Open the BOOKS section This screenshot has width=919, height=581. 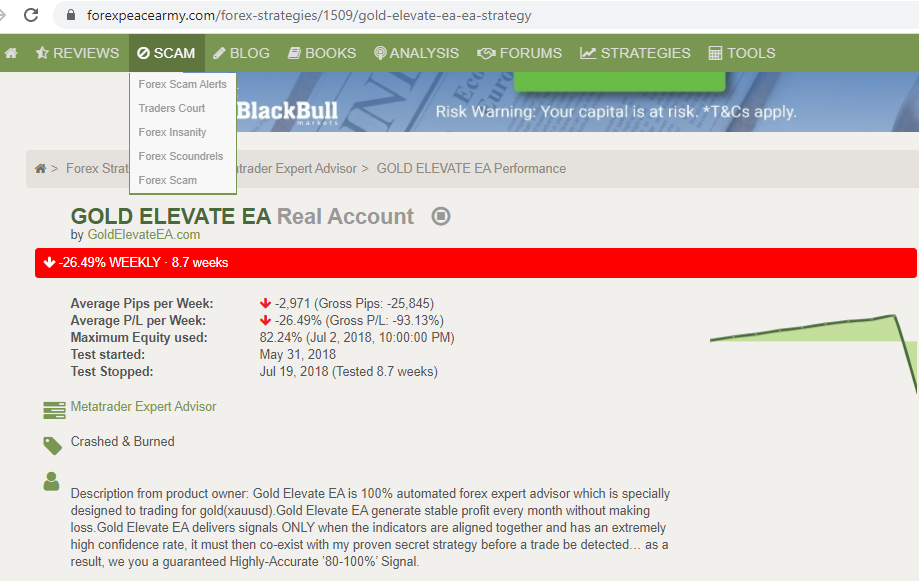pyautogui.click(x=322, y=53)
